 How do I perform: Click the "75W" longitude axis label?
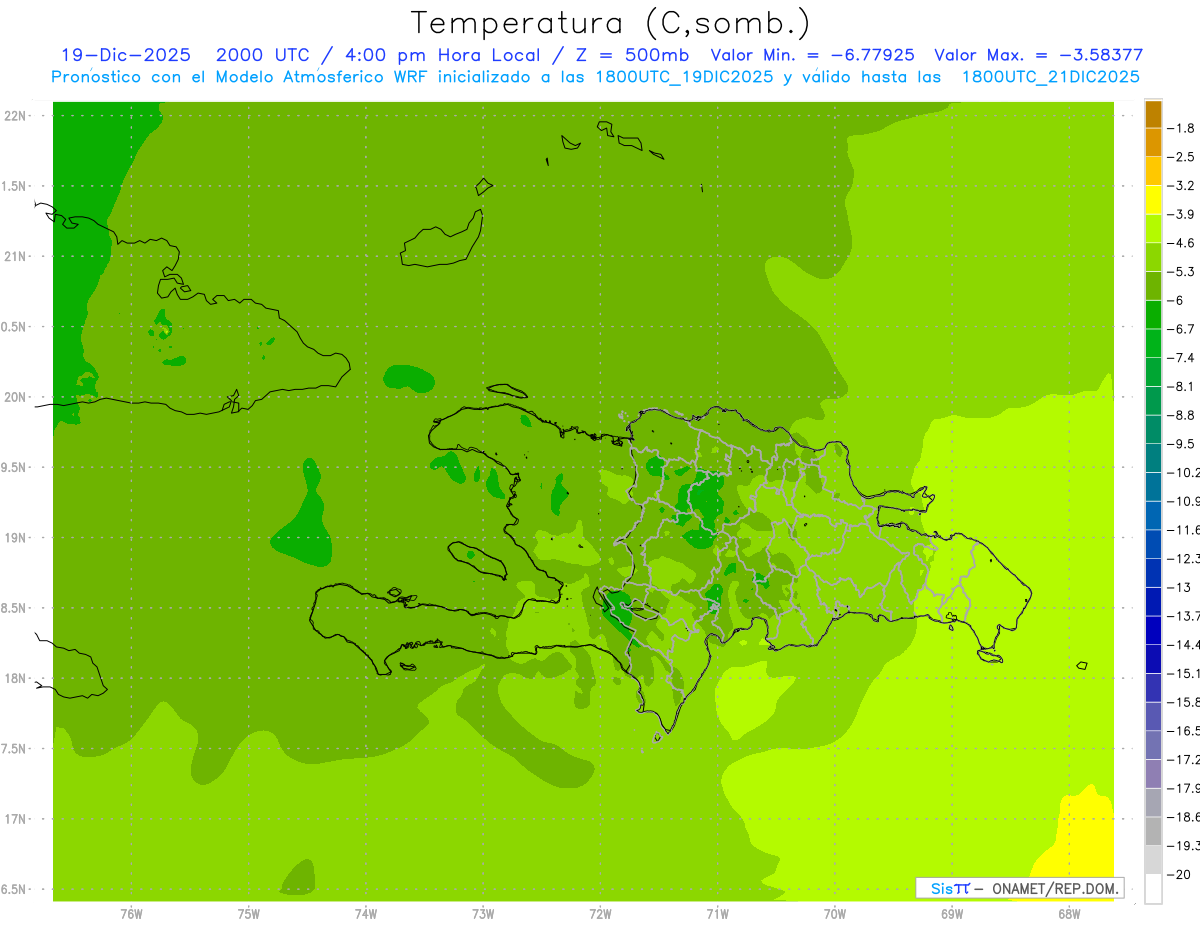coord(249,914)
